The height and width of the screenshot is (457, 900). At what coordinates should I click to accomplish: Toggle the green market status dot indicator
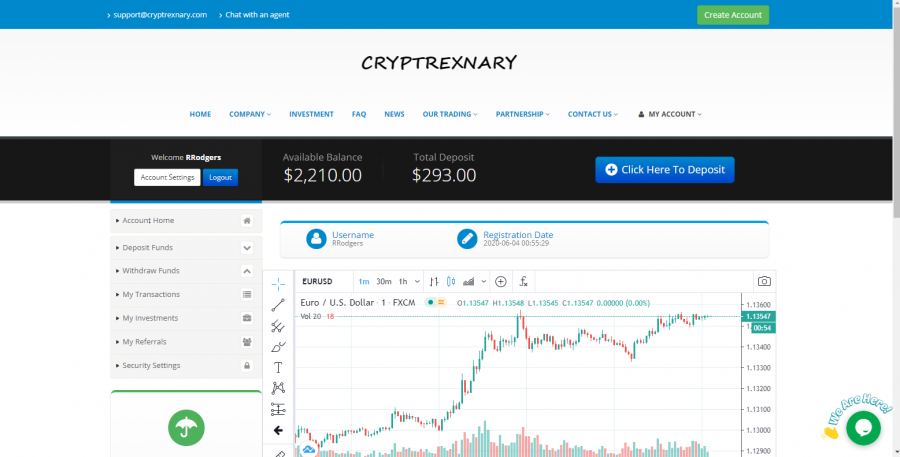pyautogui.click(x=430, y=303)
